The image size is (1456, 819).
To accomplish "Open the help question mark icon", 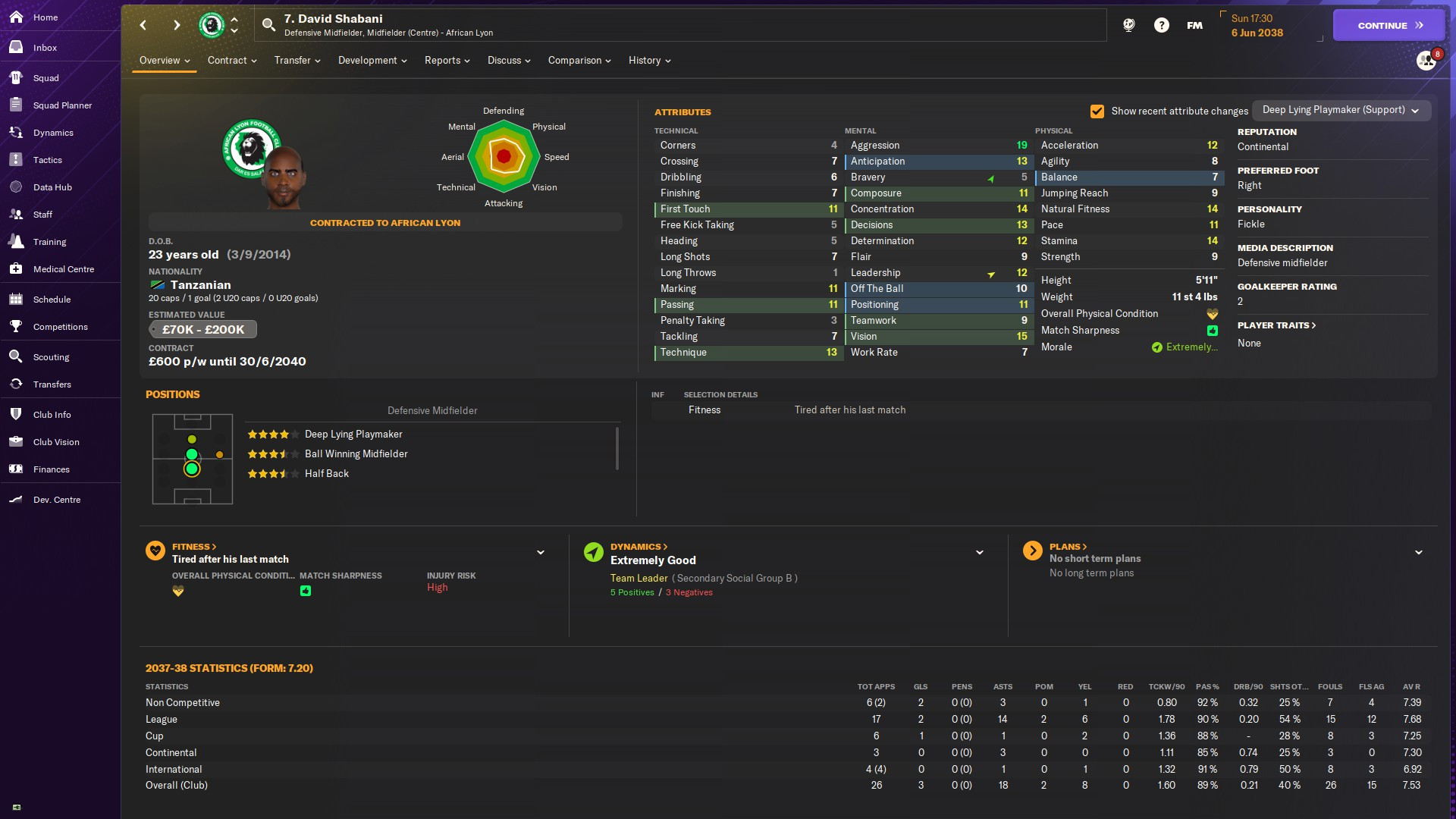I will click(1161, 25).
